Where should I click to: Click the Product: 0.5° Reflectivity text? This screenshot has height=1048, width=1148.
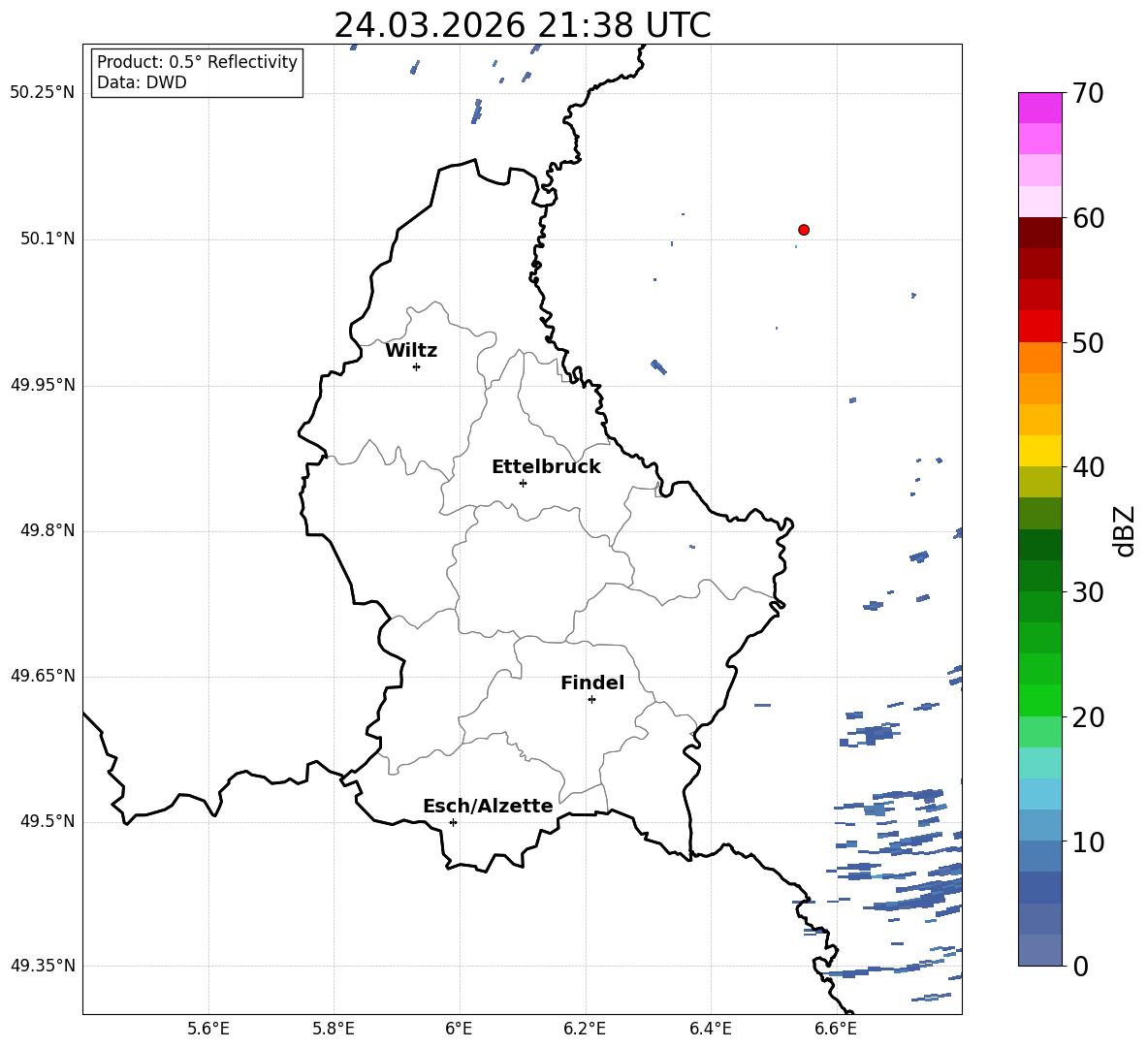point(197,62)
